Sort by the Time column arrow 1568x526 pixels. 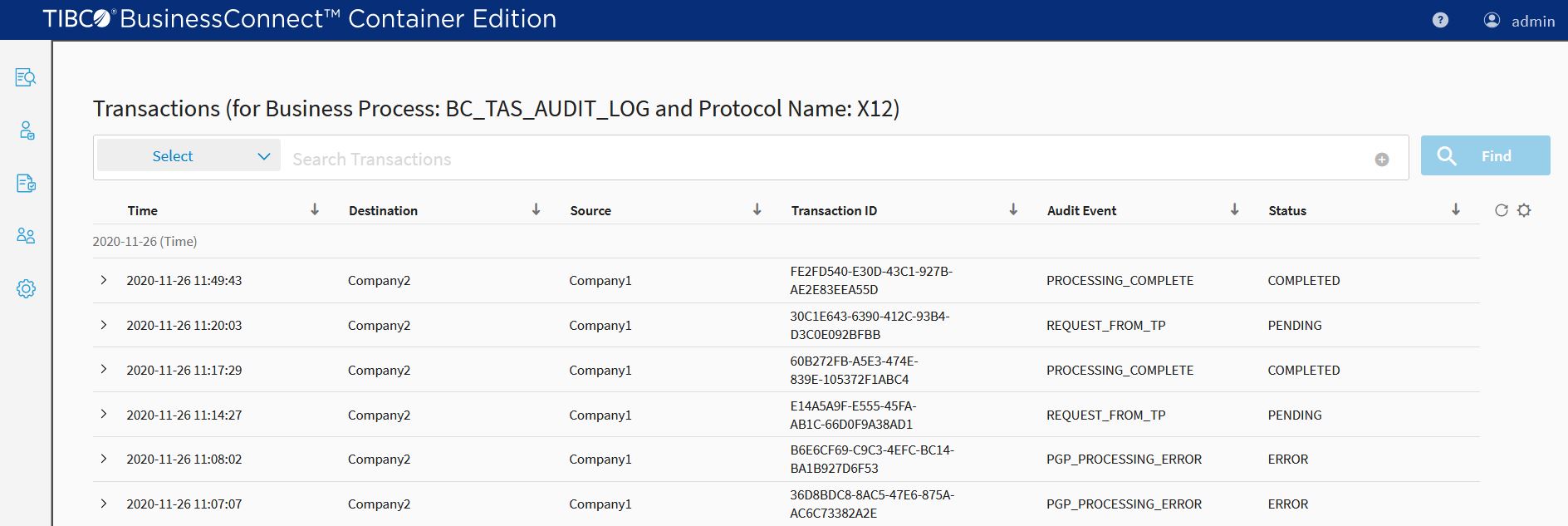tap(315, 210)
